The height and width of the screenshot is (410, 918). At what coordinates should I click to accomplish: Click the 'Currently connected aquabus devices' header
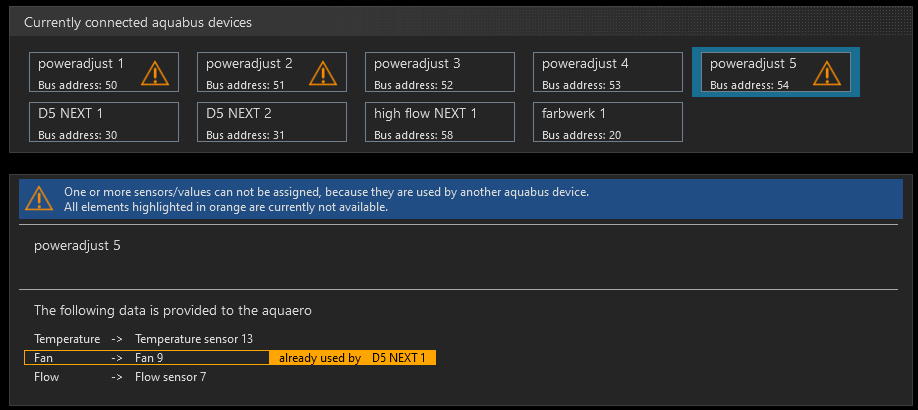click(x=138, y=22)
